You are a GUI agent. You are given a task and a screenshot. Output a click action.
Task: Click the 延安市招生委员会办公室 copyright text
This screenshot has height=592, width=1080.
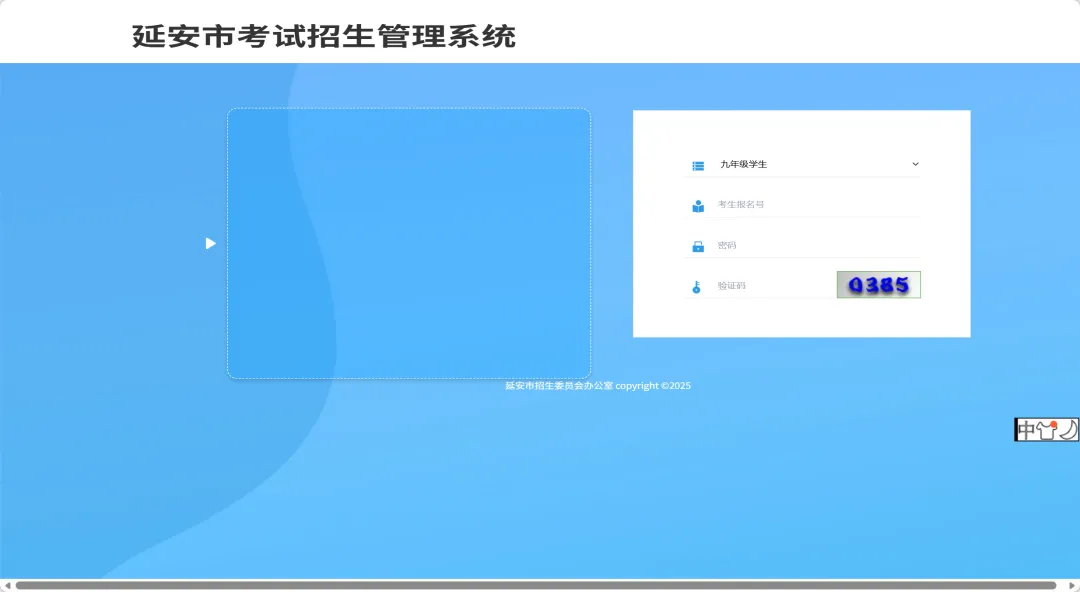[x=598, y=386]
